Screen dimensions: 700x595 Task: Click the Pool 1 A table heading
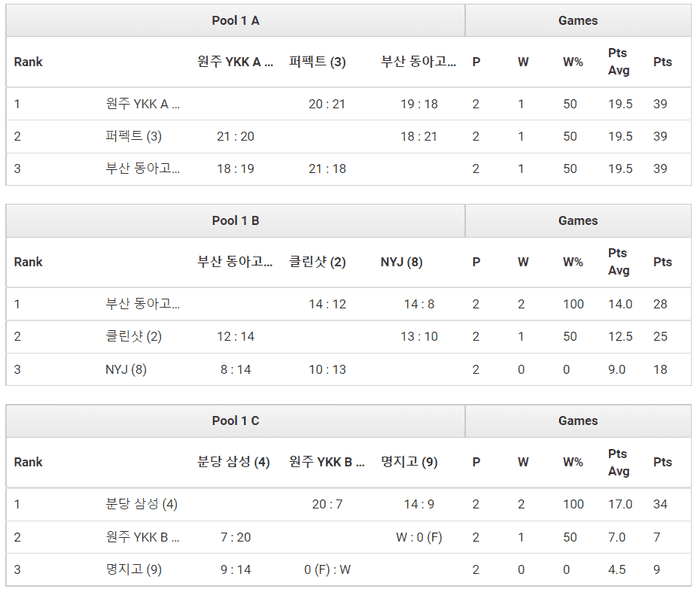[235, 20]
